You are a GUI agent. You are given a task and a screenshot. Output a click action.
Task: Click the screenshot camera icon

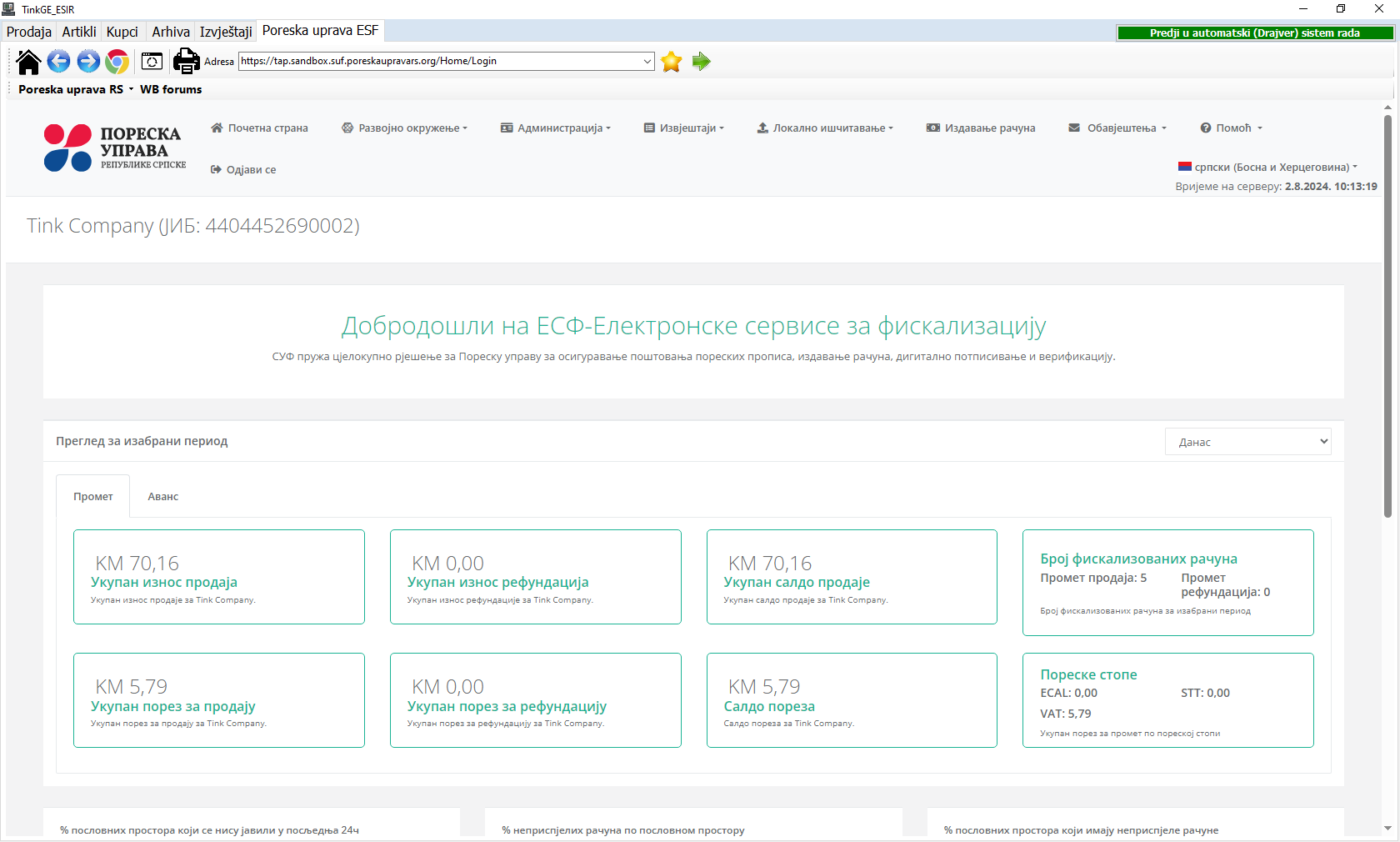tap(152, 62)
